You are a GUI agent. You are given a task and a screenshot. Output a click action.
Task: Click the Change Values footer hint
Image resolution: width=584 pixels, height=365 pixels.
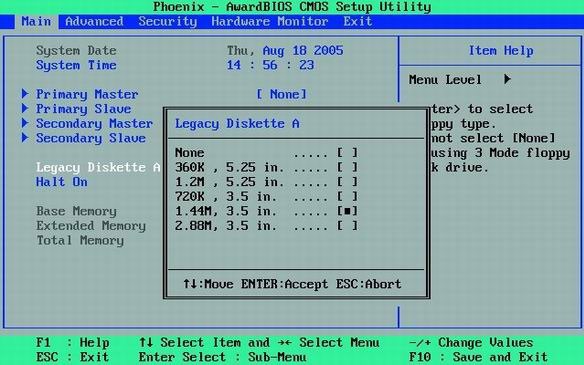pyautogui.click(x=471, y=342)
